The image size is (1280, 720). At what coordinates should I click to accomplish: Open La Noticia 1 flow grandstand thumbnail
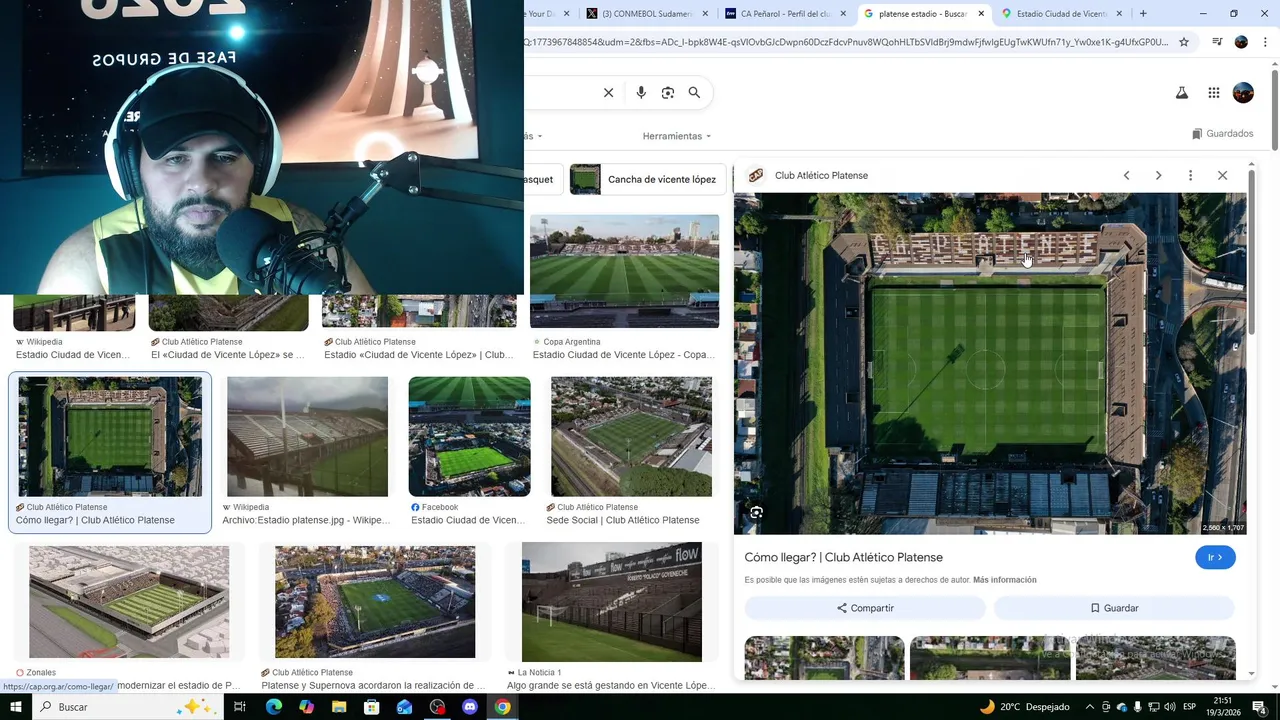coord(612,602)
